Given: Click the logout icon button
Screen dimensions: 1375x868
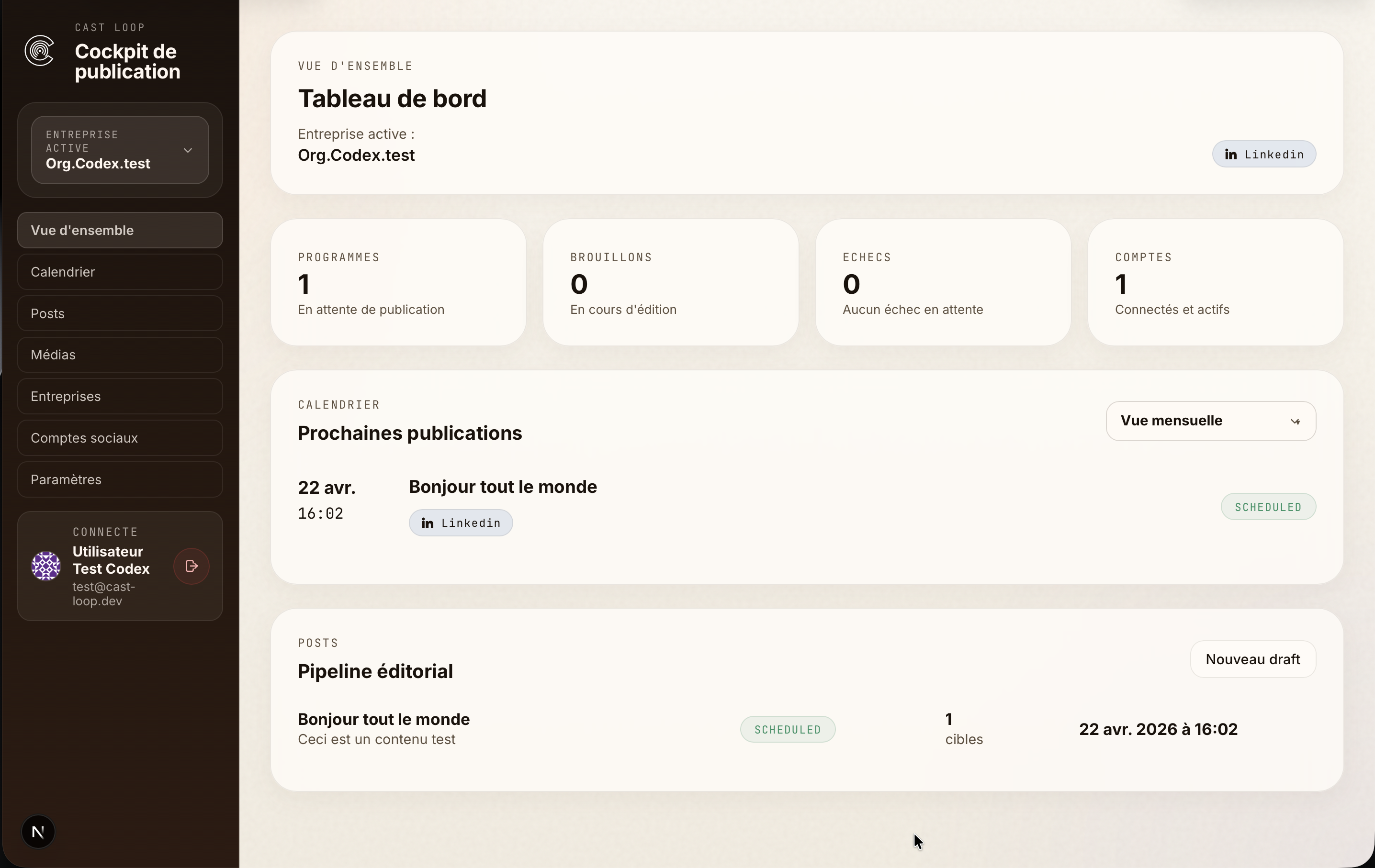Looking at the screenshot, I should [192, 566].
